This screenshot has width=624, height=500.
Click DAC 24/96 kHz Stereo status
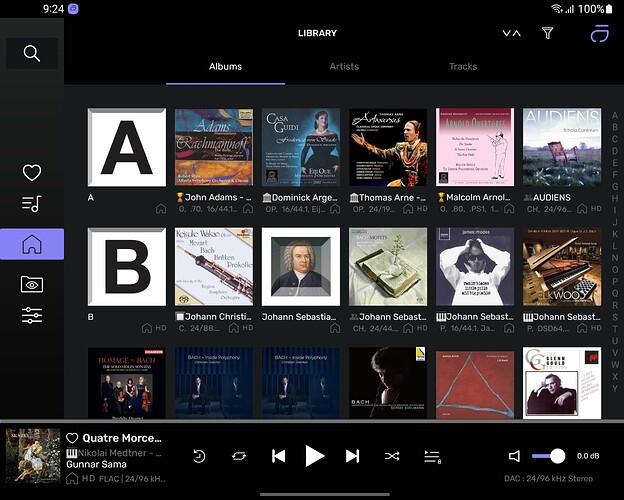coord(548,479)
